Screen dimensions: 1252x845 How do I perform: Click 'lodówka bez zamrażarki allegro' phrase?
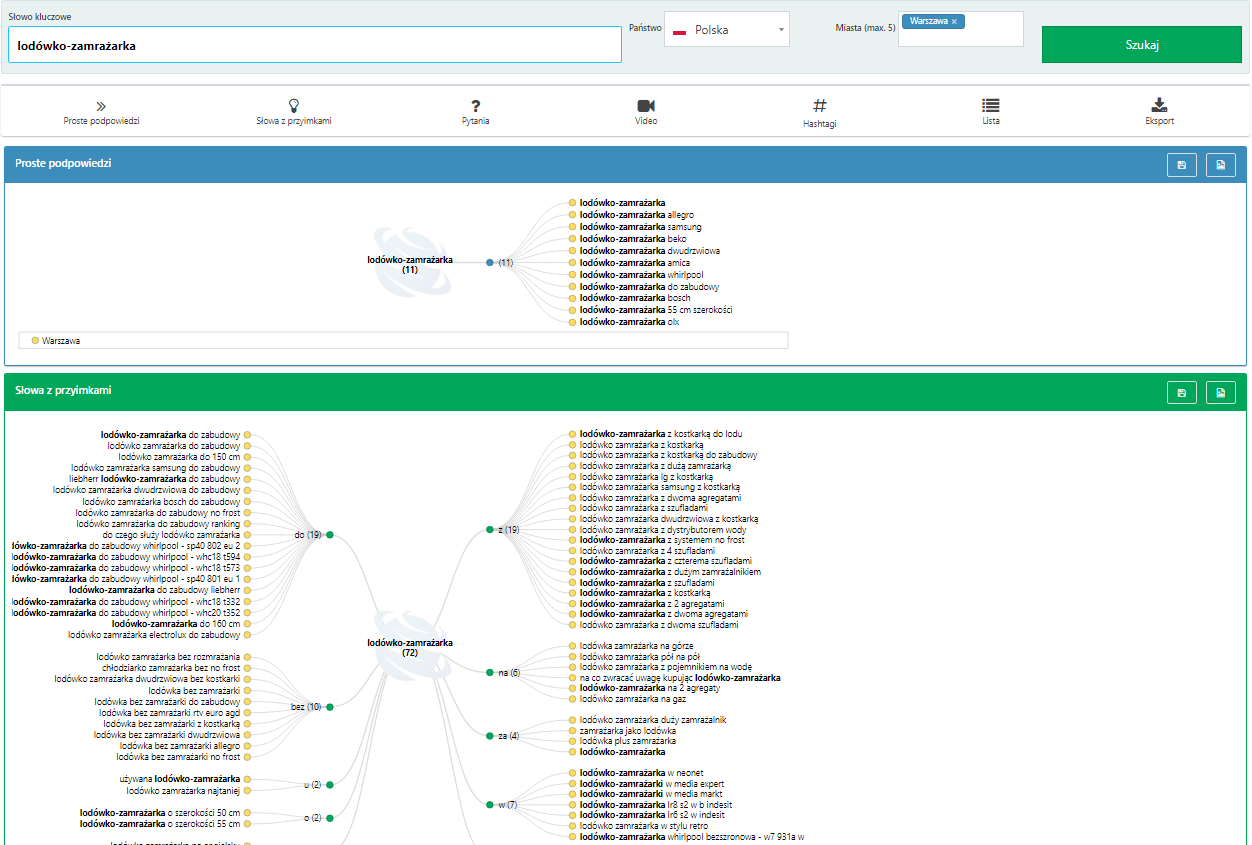click(x=180, y=746)
